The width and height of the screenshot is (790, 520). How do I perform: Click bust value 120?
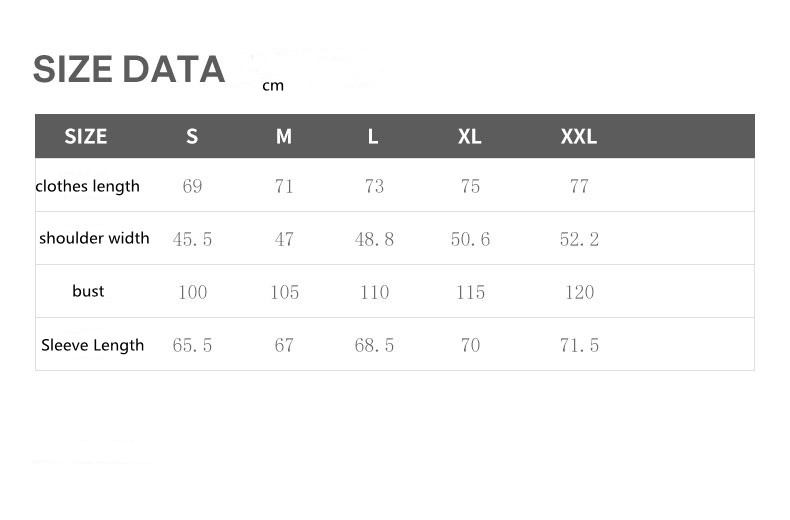click(579, 293)
